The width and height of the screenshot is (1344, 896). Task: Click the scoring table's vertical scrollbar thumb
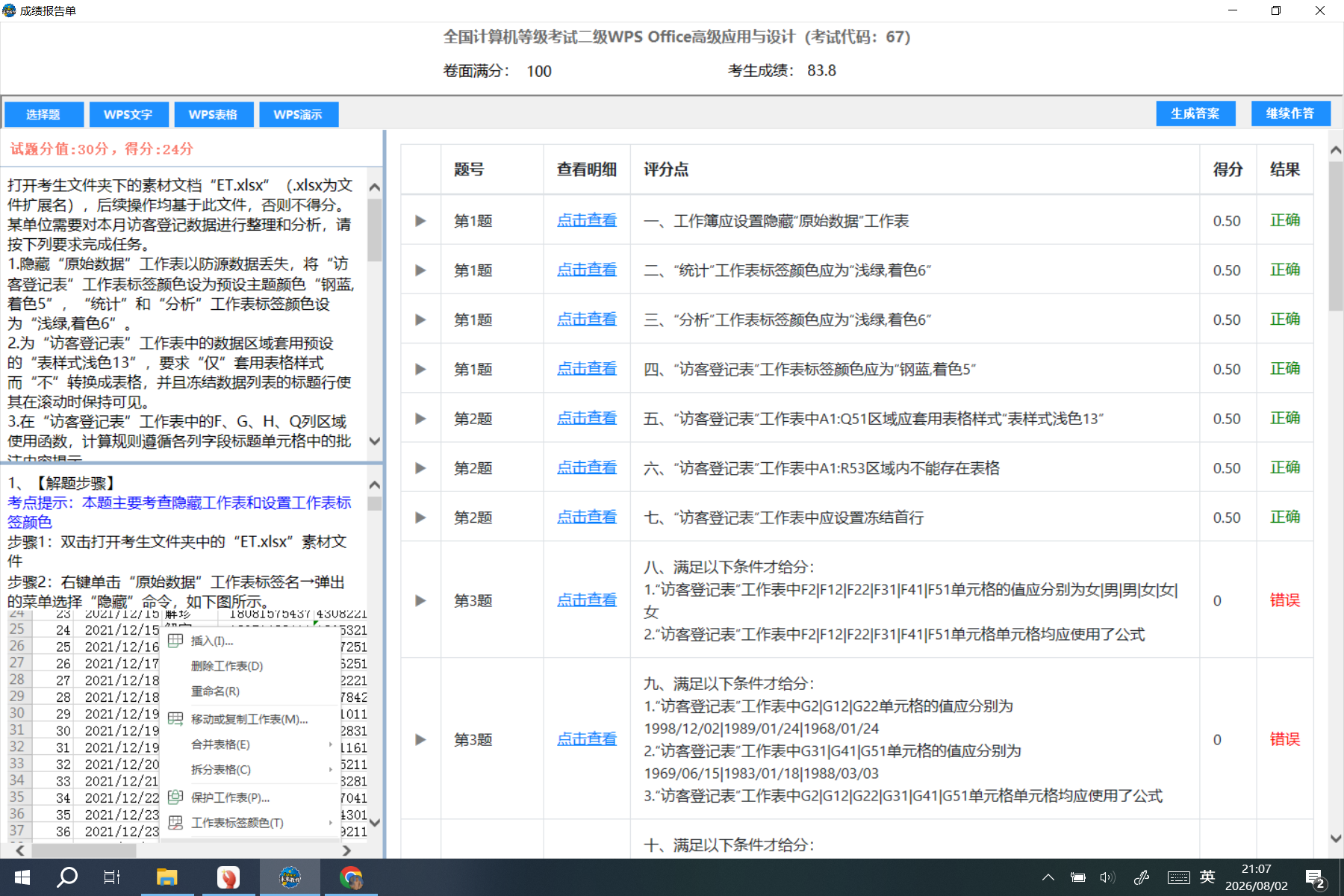click(x=1336, y=236)
